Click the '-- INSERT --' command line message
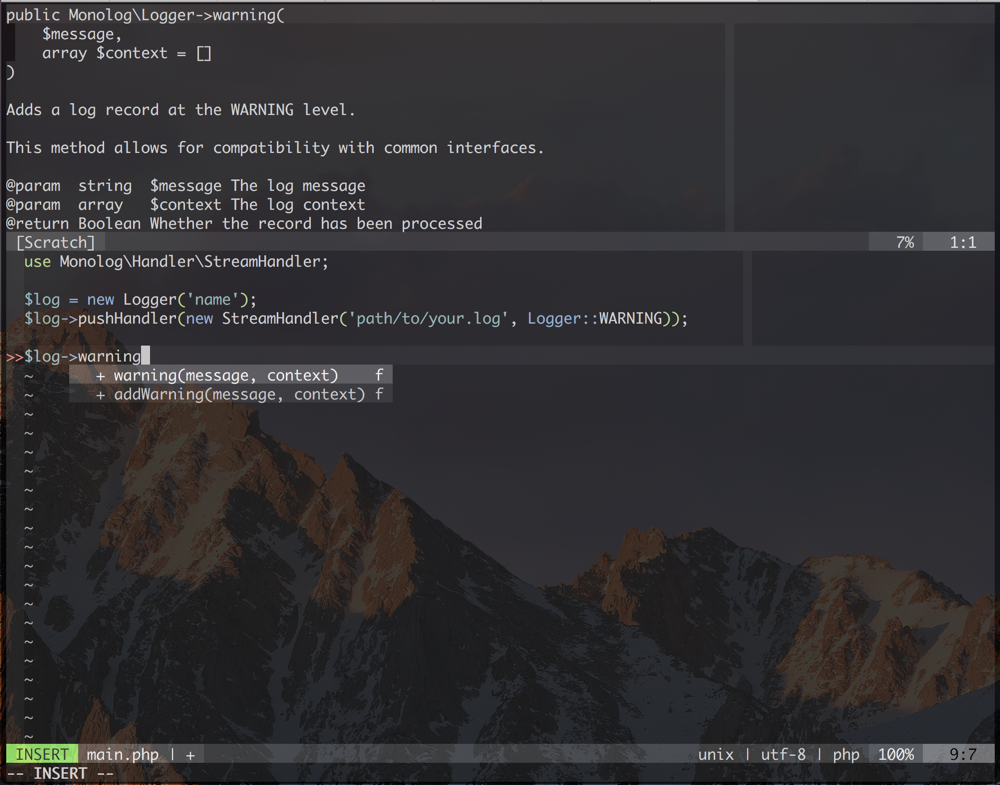The image size is (1000, 785). click(x=60, y=774)
